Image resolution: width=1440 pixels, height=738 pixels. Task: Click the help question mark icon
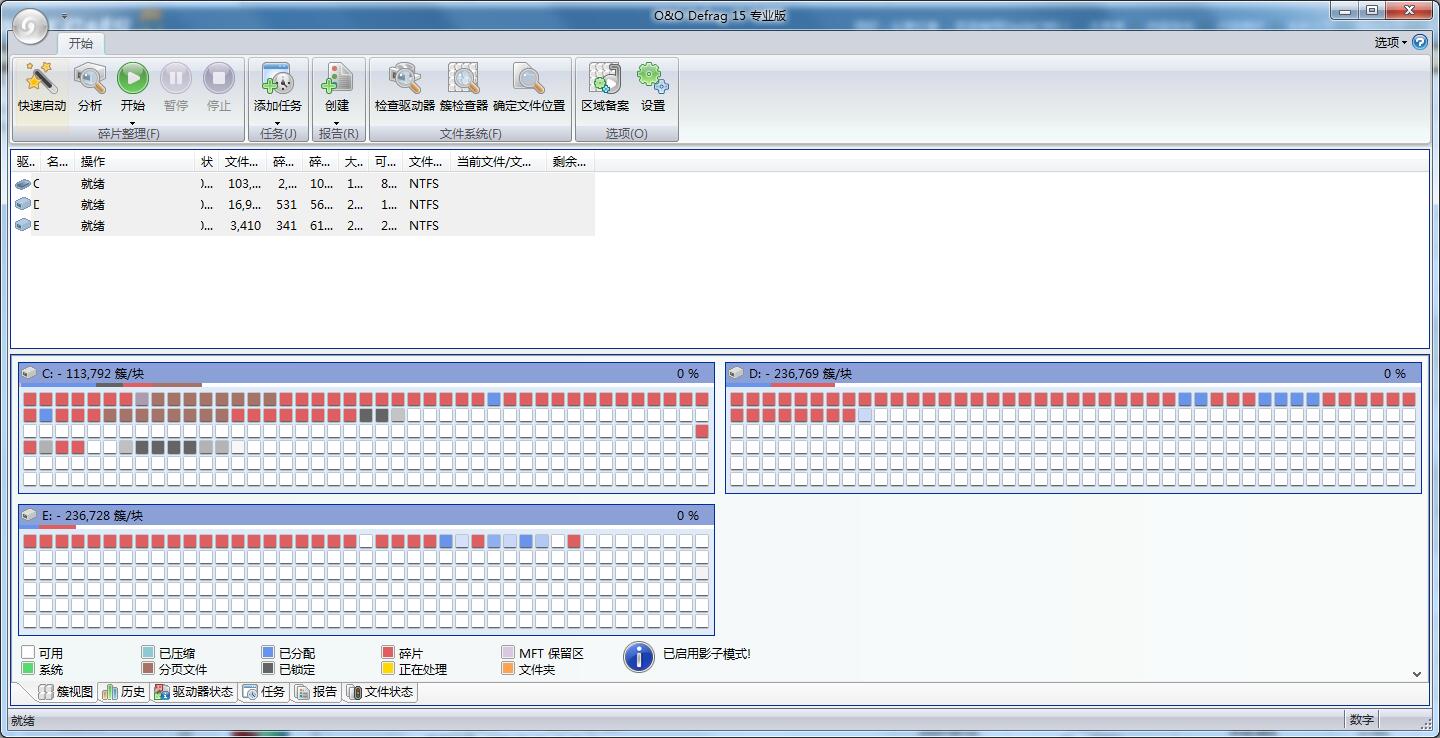[1420, 42]
